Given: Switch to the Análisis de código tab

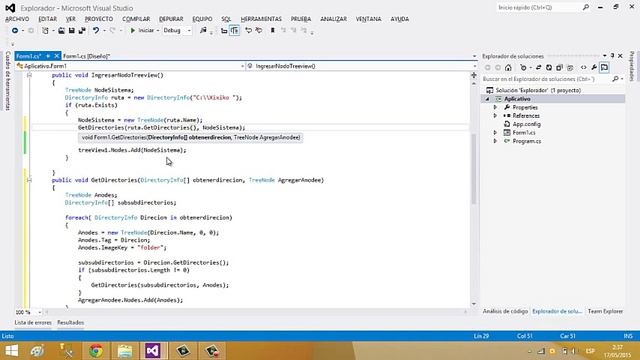Looking at the screenshot, I should [x=505, y=311].
